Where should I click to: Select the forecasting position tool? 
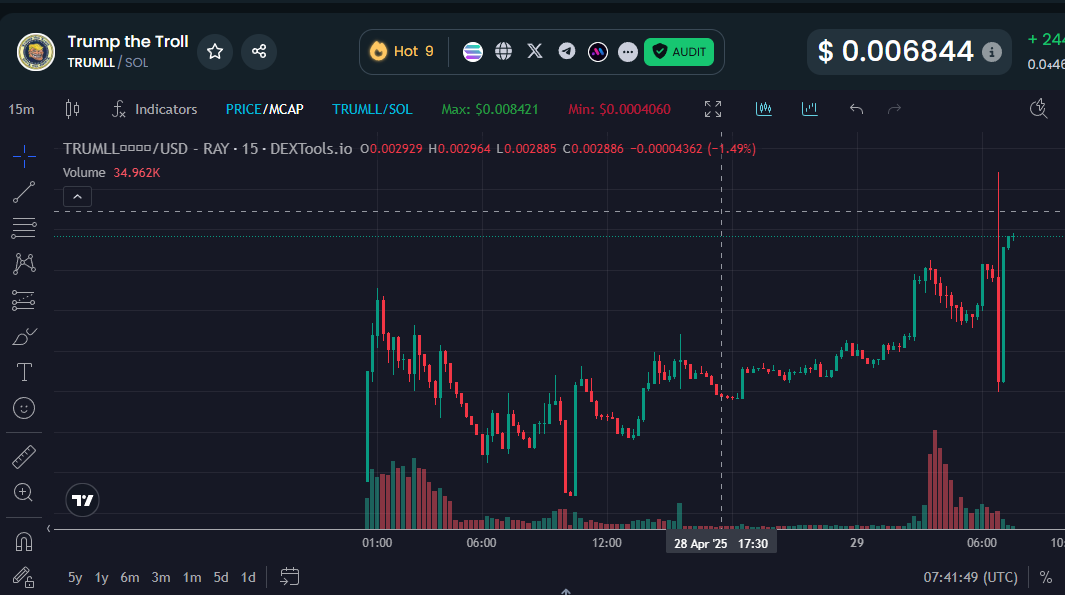click(x=24, y=300)
